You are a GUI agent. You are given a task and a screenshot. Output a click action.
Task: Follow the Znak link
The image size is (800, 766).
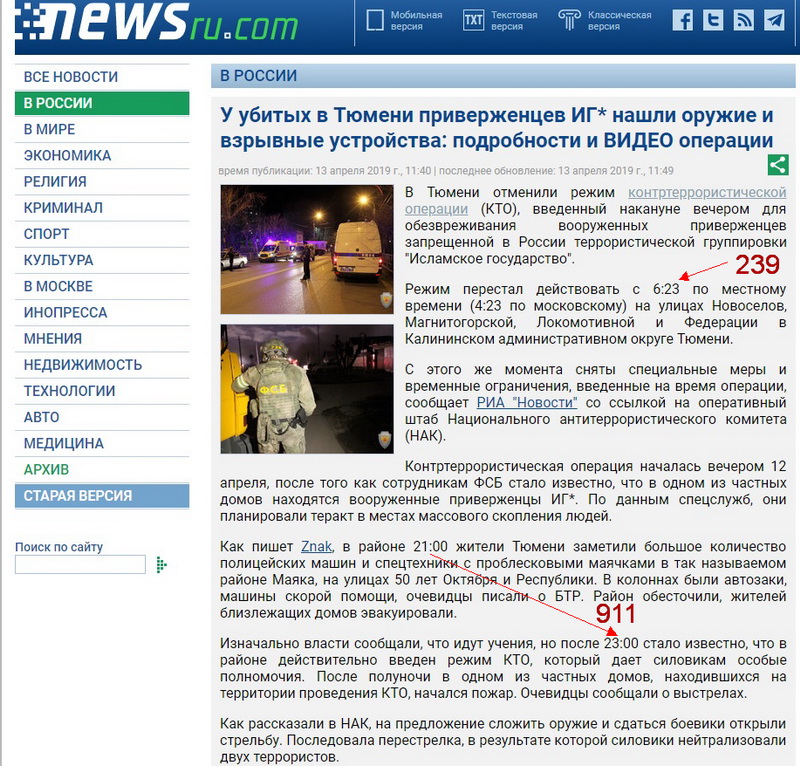click(x=316, y=547)
